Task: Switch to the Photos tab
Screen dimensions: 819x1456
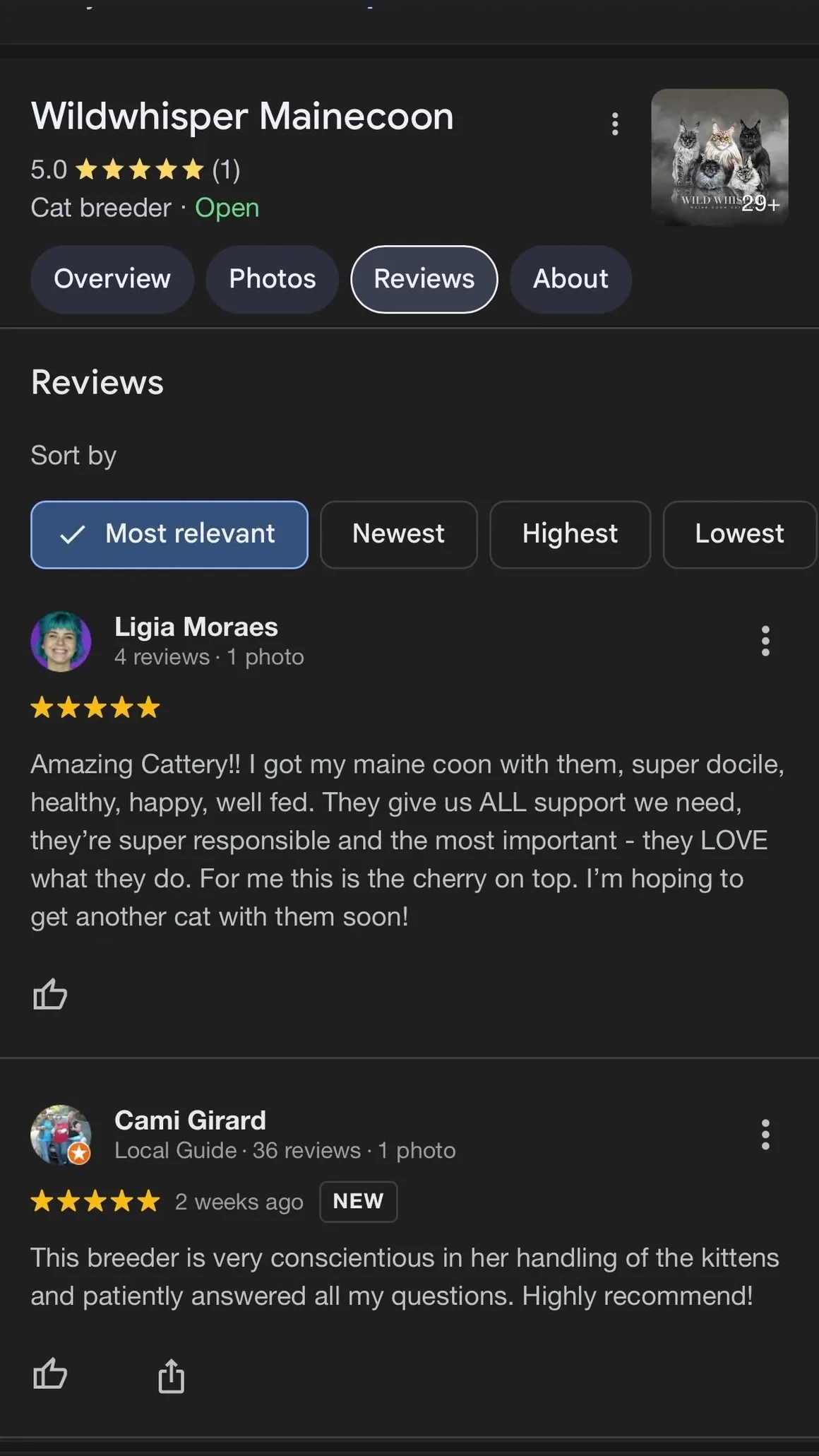Action: [x=273, y=279]
